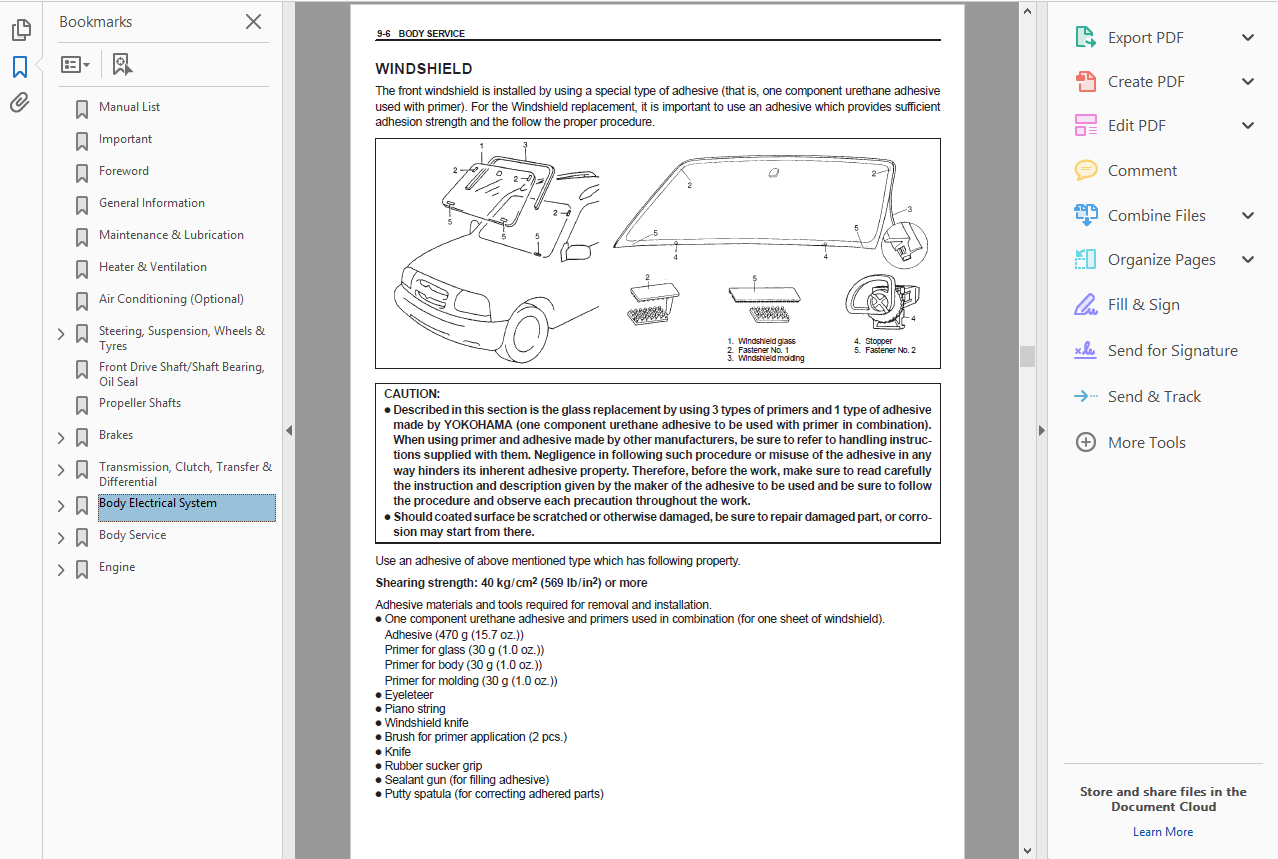Expand the Brakes bookmark
The width and height of the screenshot is (1278, 859).
pyautogui.click(x=60, y=435)
